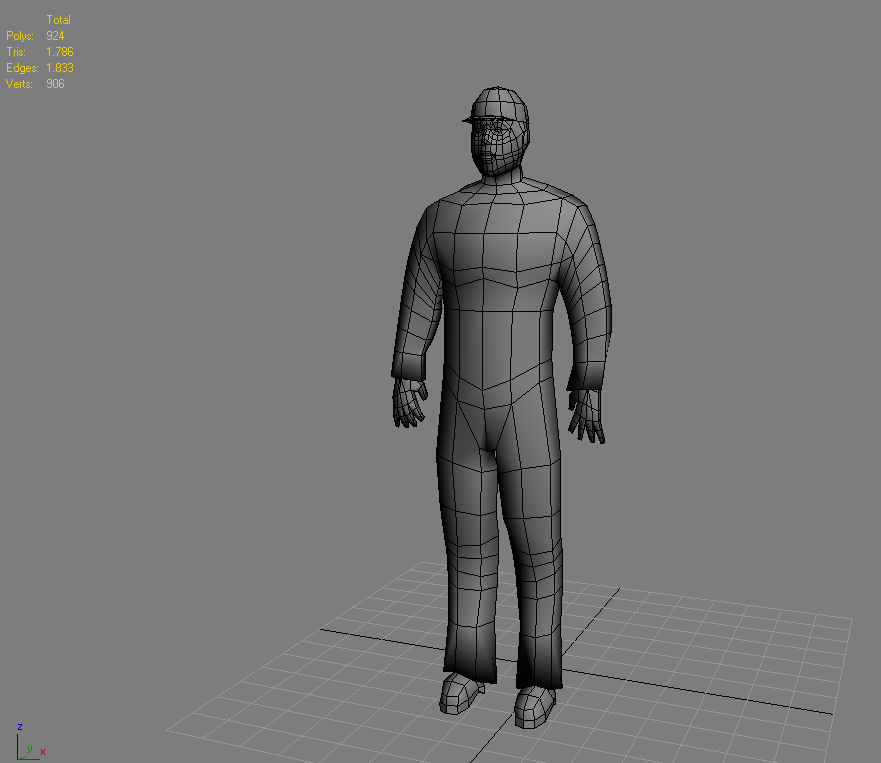
Task: Click the Tris count value 1.786
Action: pyautogui.click(x=60, y=52)
